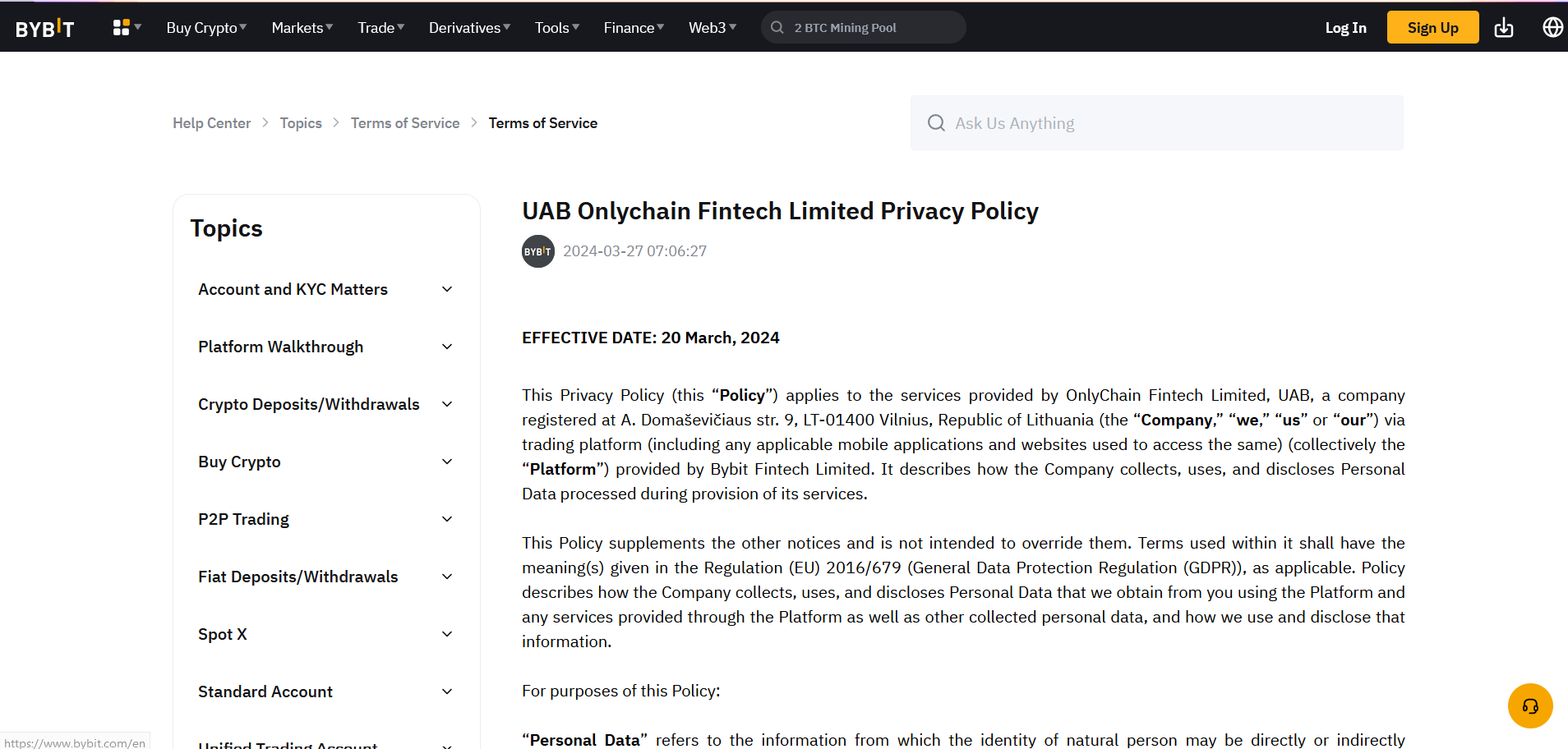
Task: Open the apps grid menu icon
Action: pyautogui.click(x=122, y=27)
